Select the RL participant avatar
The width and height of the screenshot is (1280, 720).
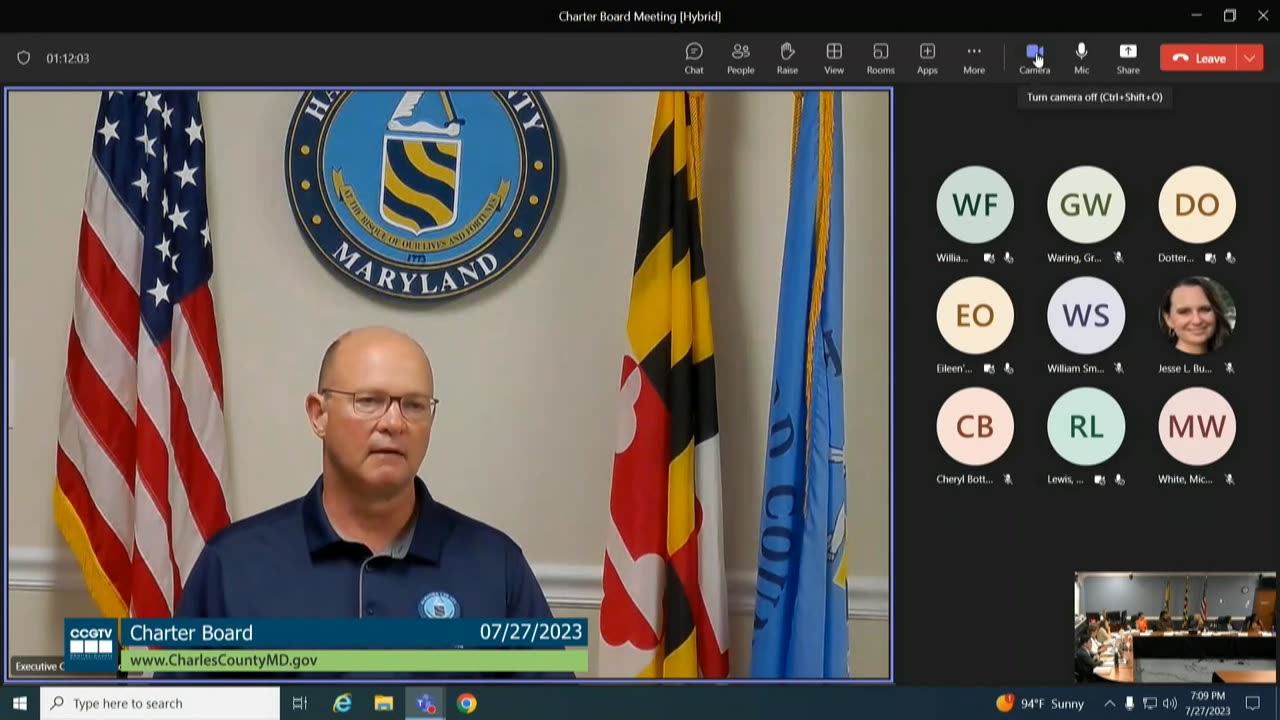click(x=1086, y=426)
